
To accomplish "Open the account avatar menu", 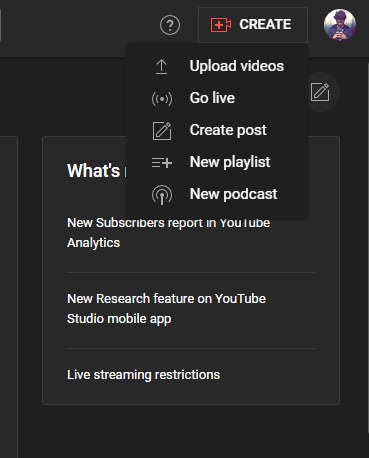I will [340, 25].
